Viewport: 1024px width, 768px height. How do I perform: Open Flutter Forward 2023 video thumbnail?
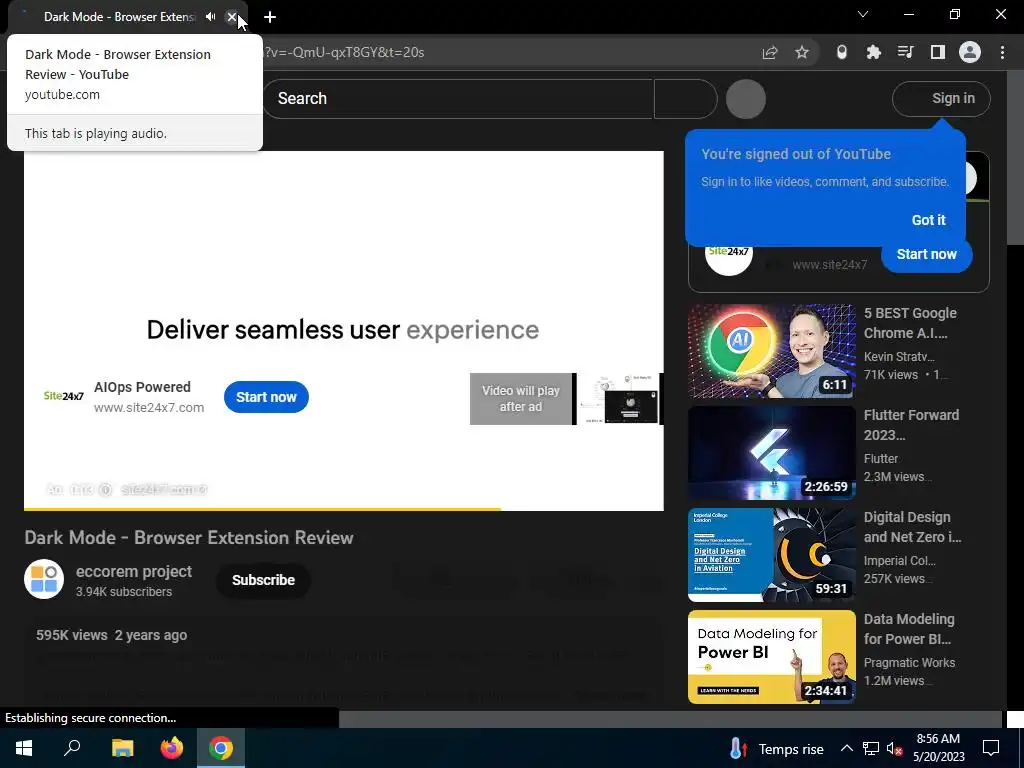point(771,453)
